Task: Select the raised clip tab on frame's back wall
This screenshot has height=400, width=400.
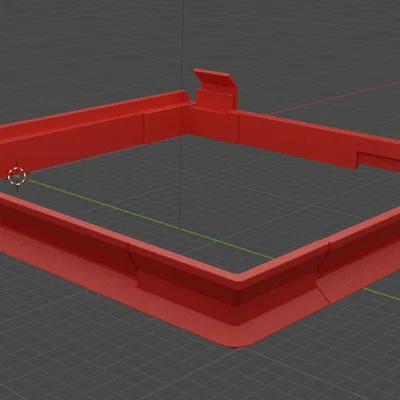Action: click(x=216, y=89)
